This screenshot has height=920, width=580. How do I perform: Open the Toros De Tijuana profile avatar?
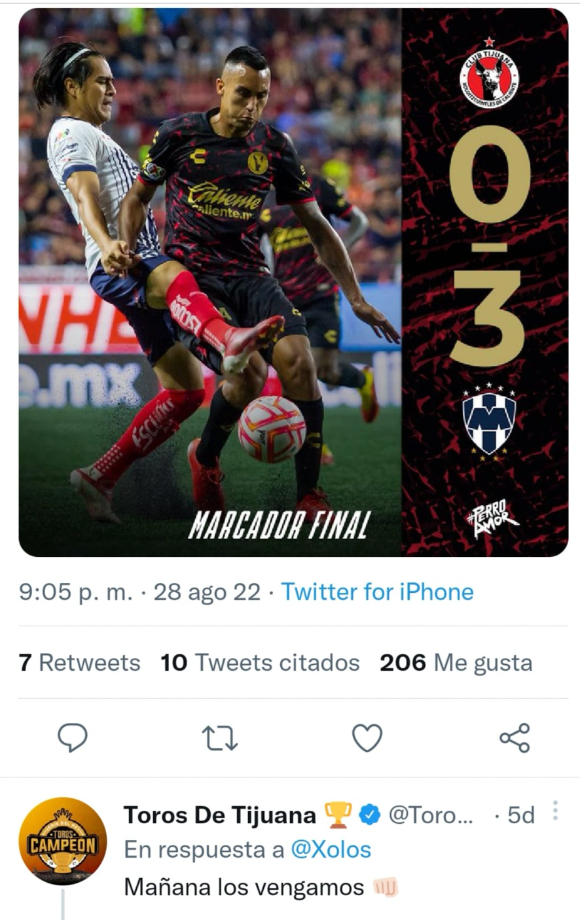[x=63, y=841]
